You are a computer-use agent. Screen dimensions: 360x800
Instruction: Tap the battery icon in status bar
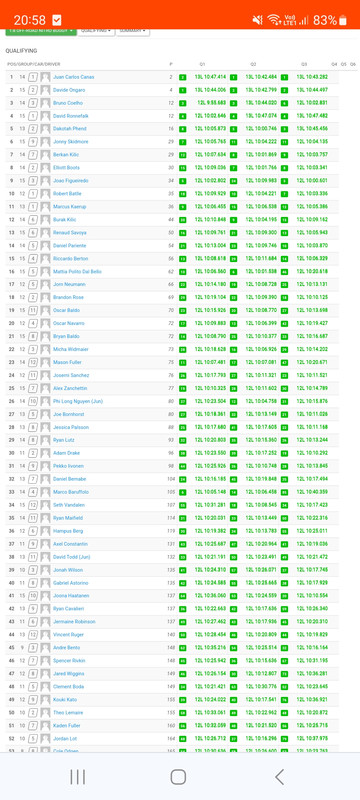[343, 20]
